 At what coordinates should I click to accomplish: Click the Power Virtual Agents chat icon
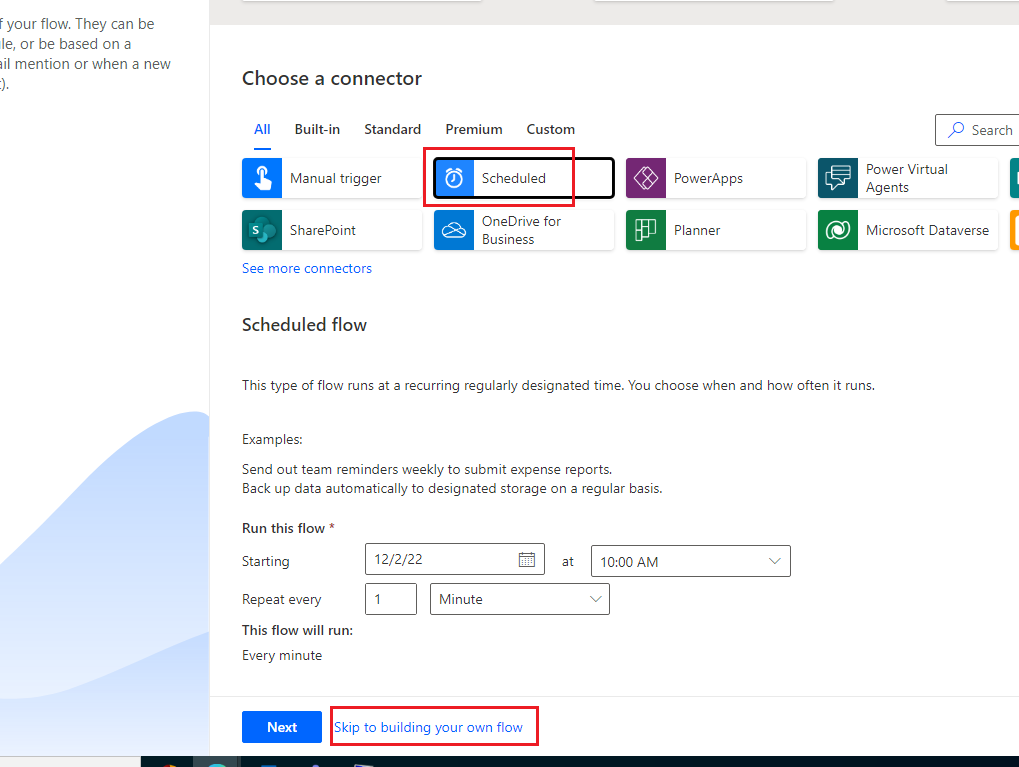tap(838, 178)
